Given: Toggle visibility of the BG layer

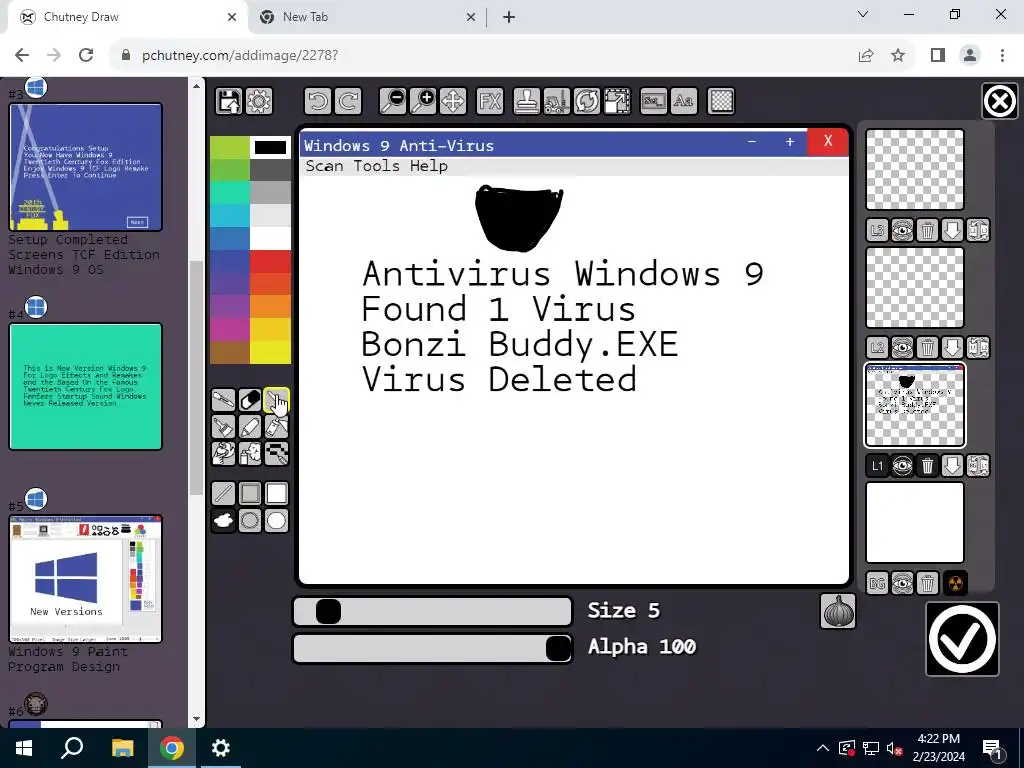Looking at the screenshot, I should tap(903, 583).
